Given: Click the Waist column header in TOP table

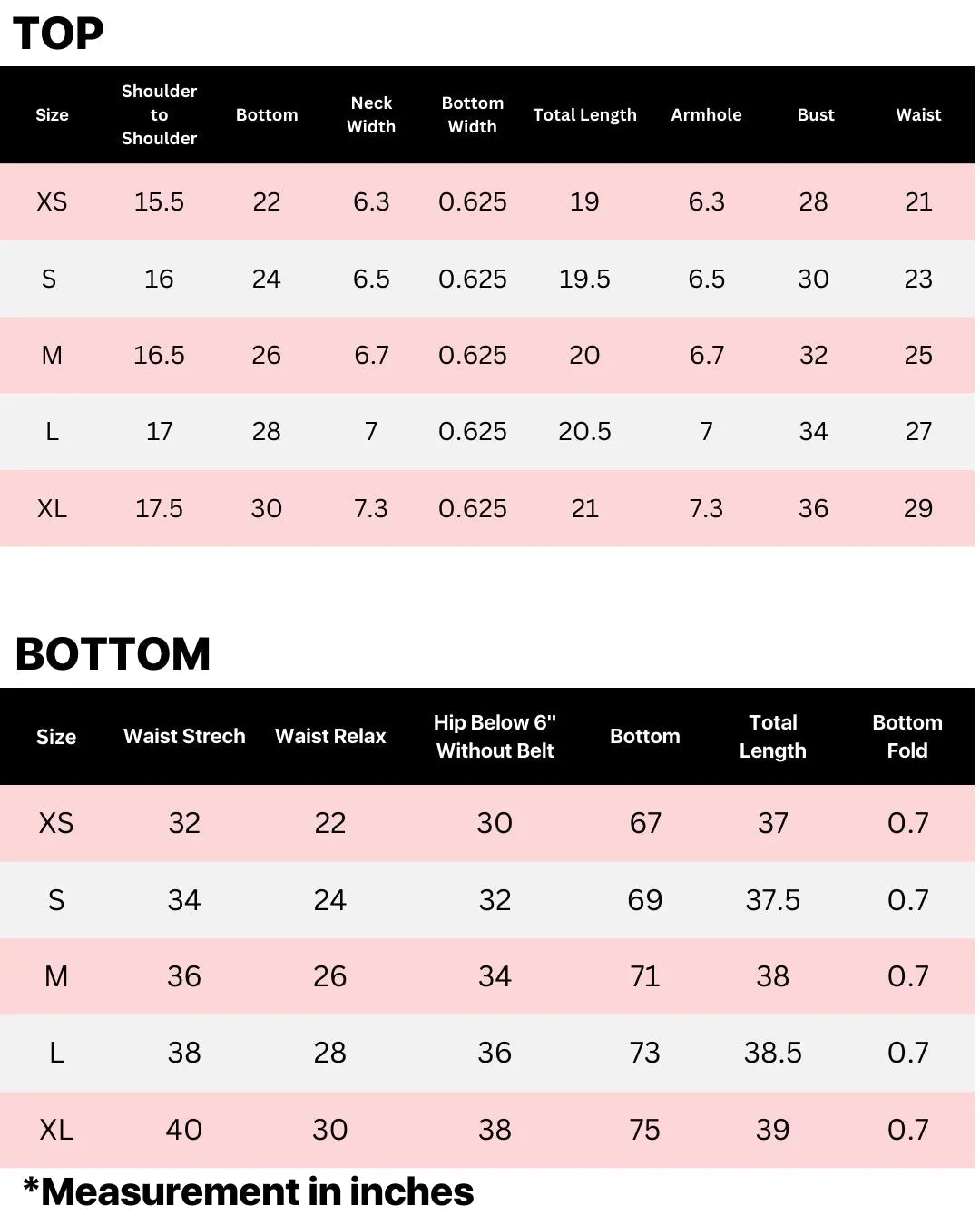Looking at the screenshot, I should (918, 114).
